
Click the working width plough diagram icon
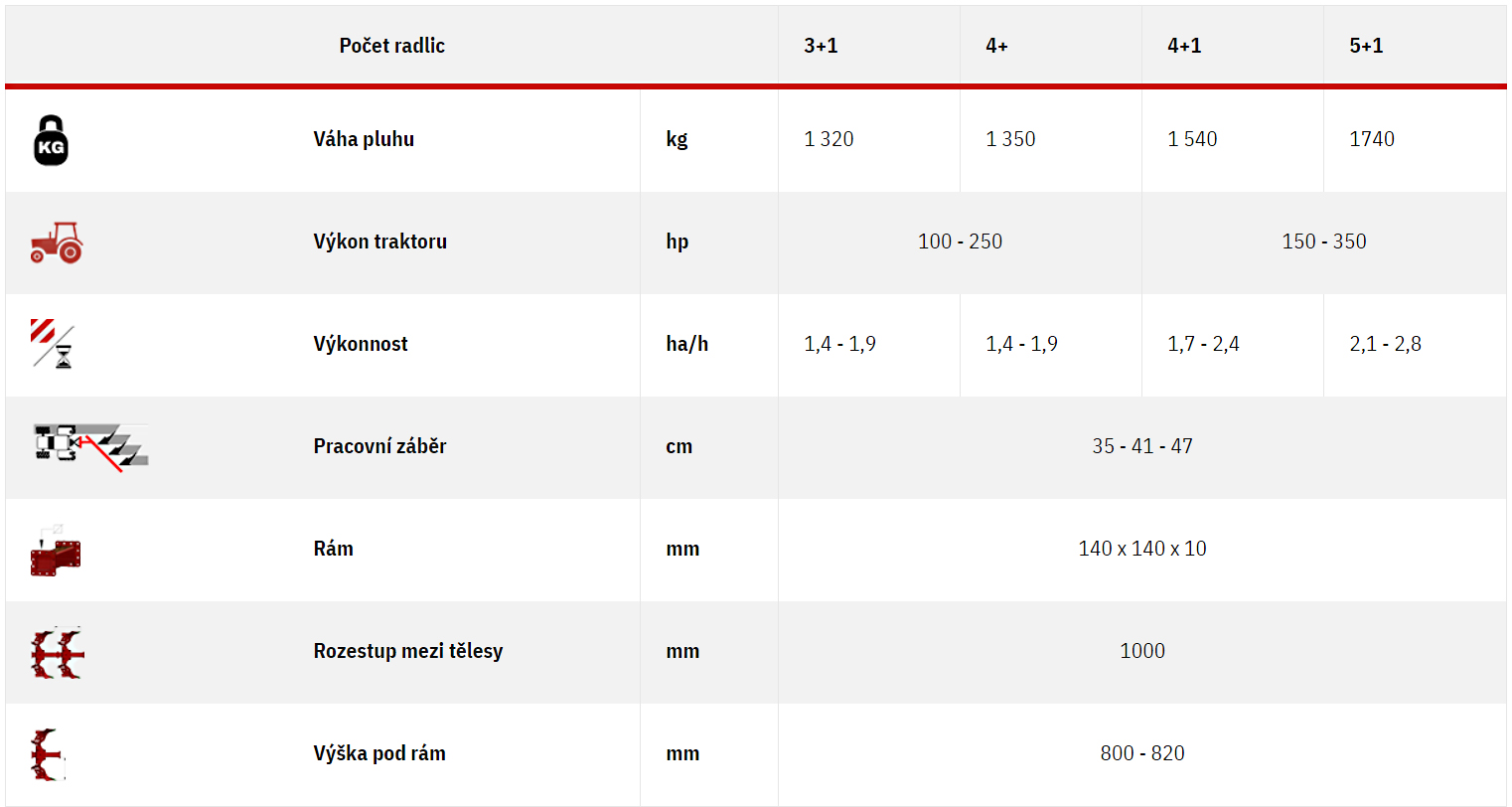point(90,447)
